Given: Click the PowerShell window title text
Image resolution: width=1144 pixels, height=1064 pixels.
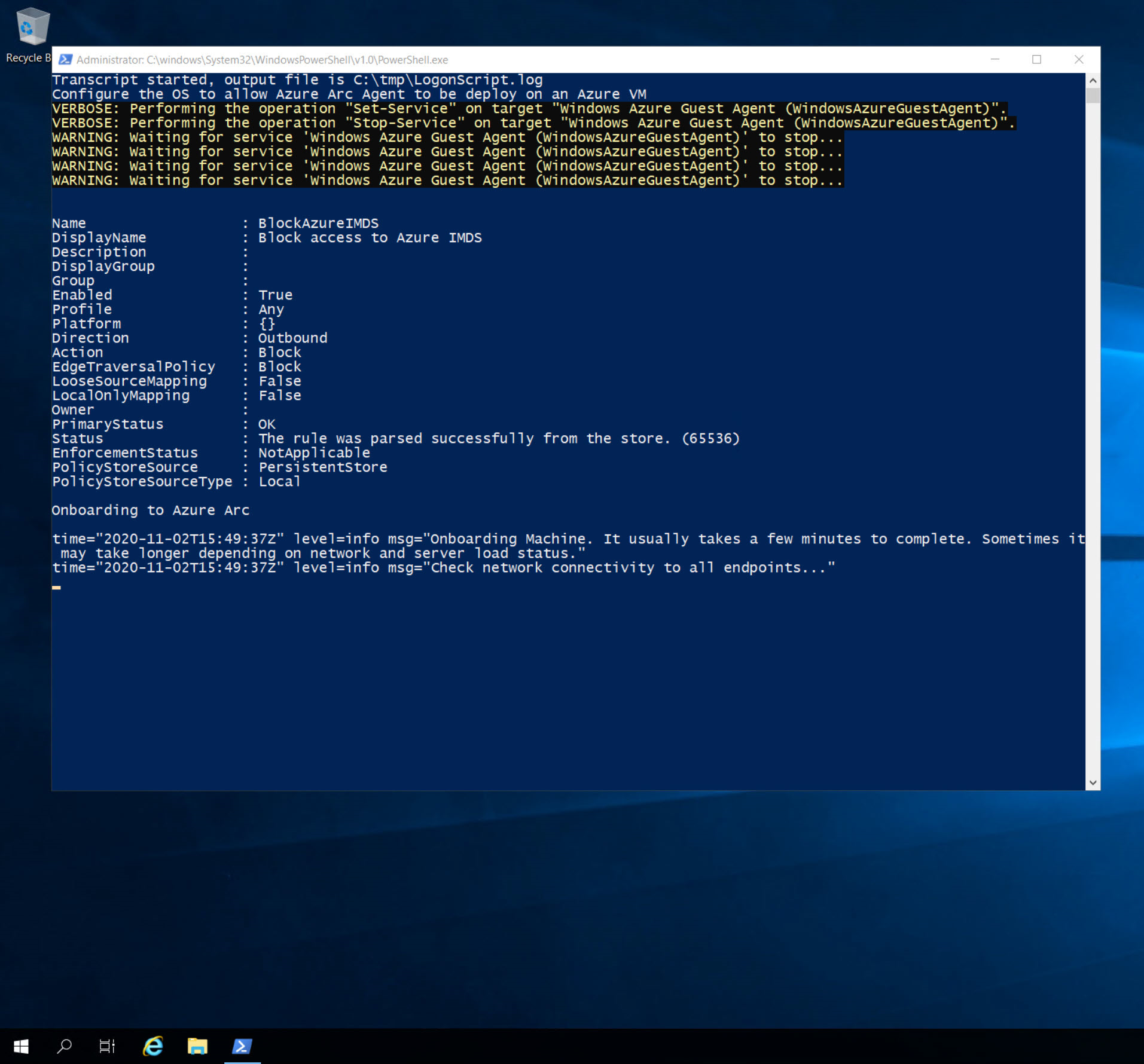Looking at the screenshot, I should point(262,60).
